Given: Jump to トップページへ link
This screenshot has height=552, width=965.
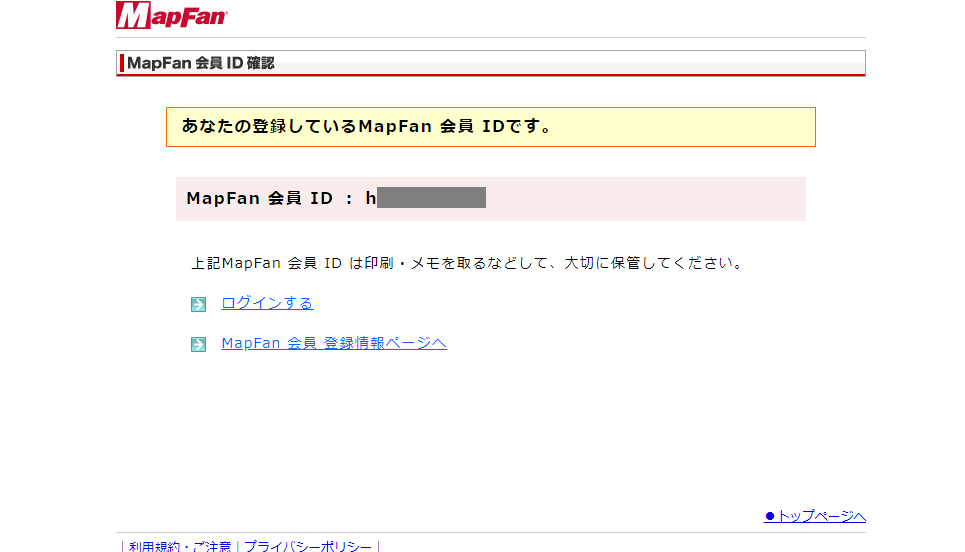Looking at the screenshot, I should pyautogui.click(x=815, y=516).
